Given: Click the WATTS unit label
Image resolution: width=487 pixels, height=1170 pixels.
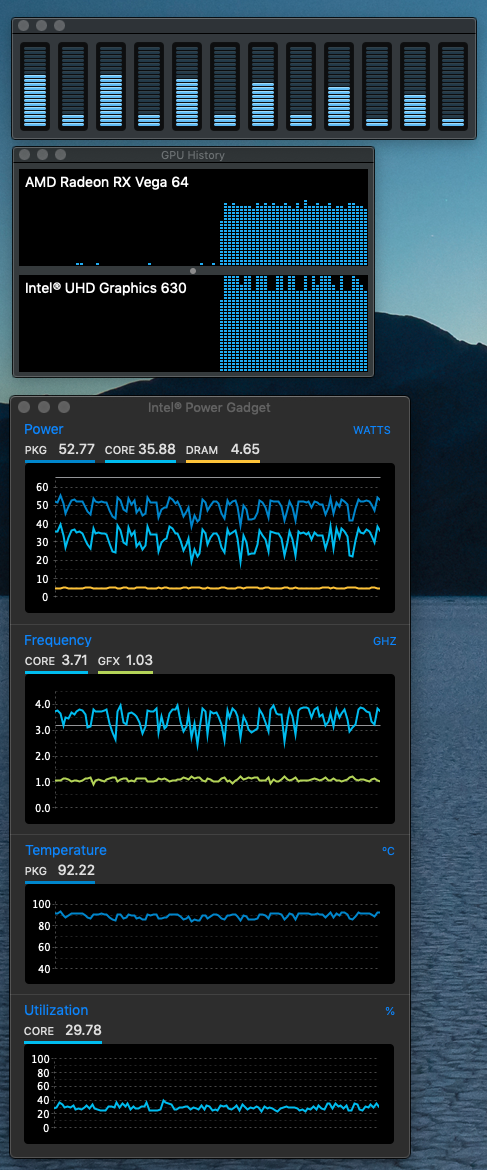Looking at the screenshot, I should 371,430.
